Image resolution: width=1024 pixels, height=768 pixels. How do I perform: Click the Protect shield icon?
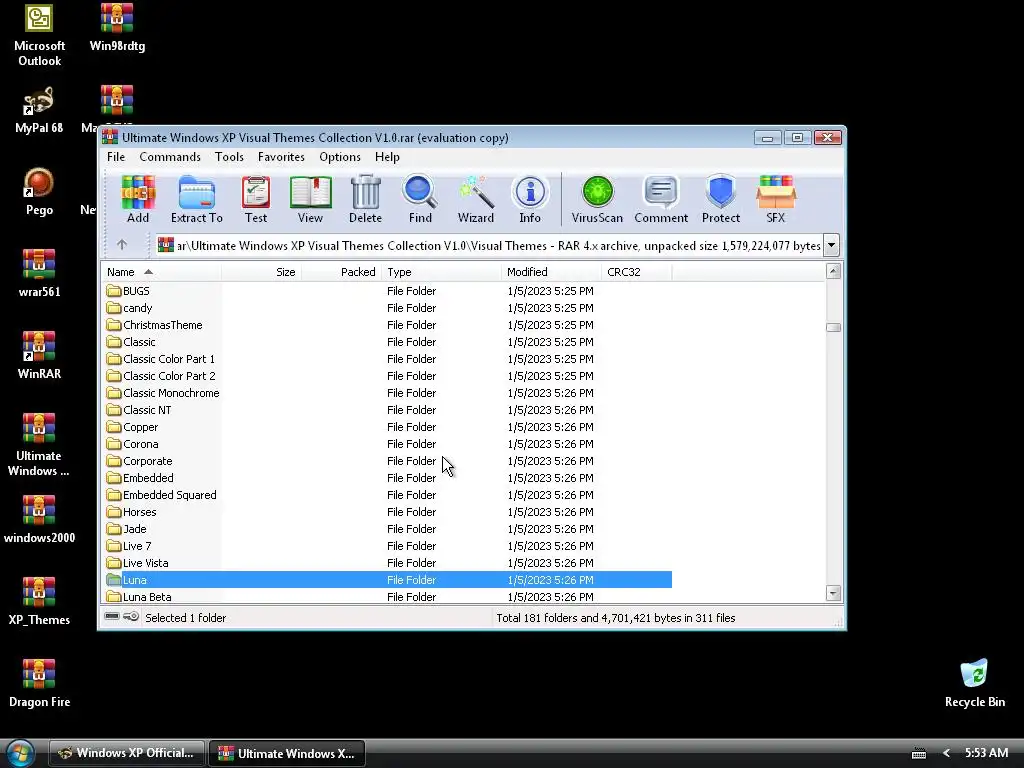click(721, 199)
